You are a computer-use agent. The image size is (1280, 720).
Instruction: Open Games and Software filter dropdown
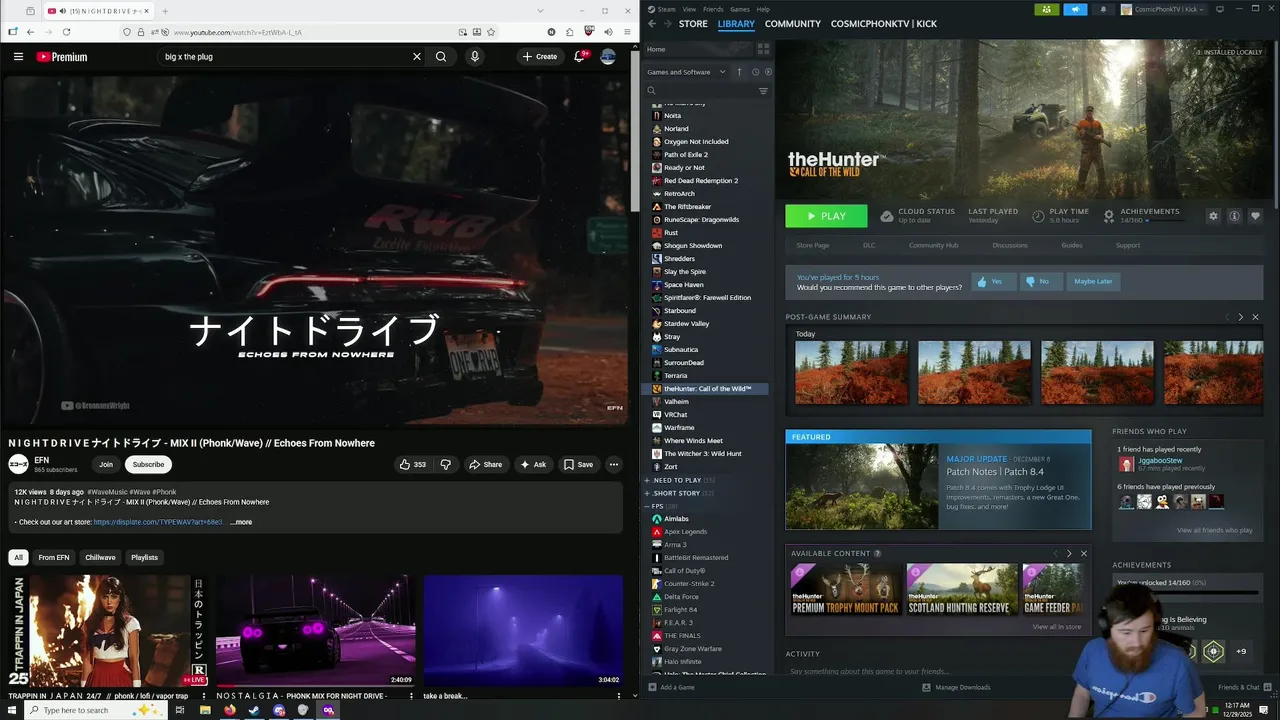click(687, 72)
